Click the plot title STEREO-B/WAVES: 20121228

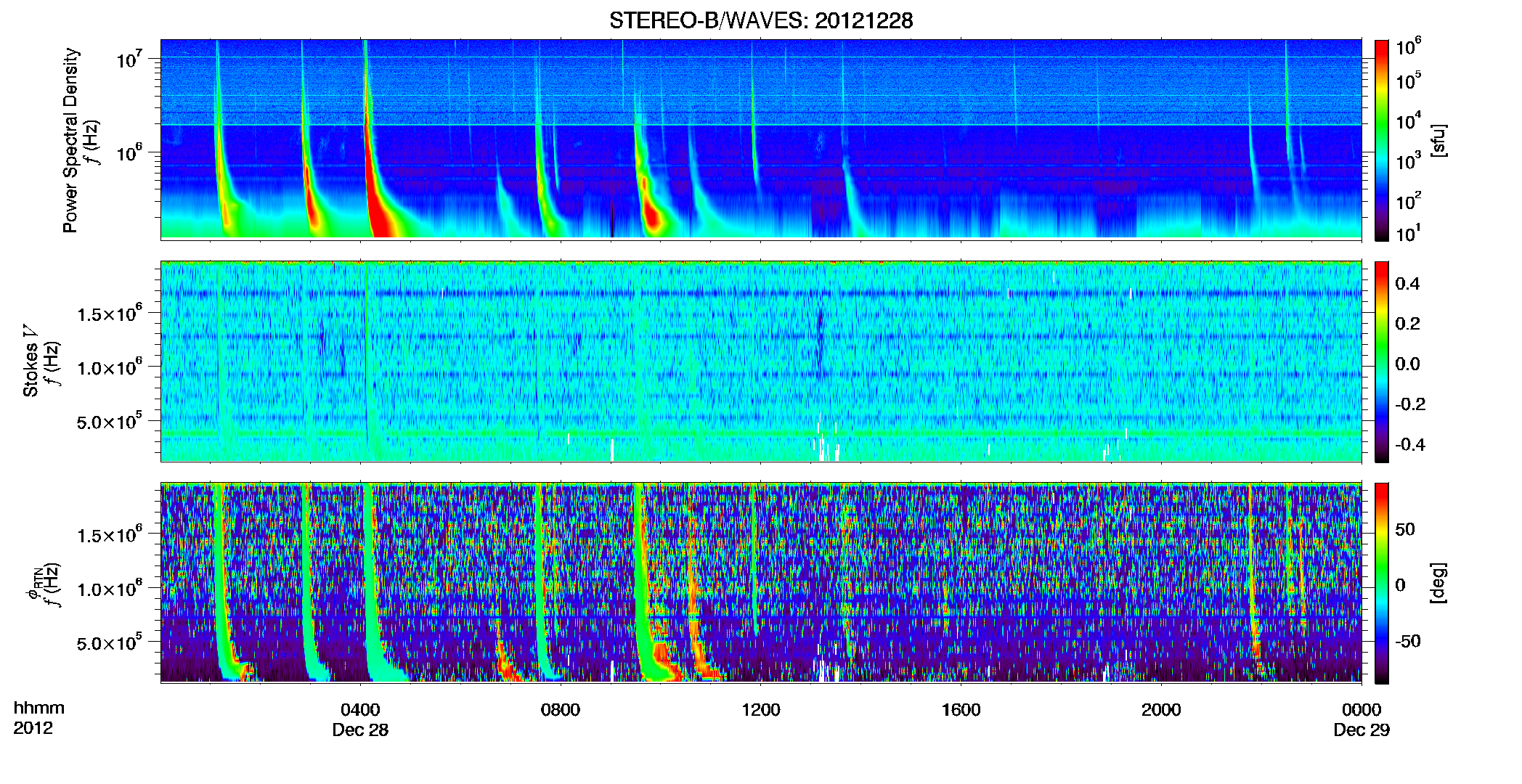point(761,20)
